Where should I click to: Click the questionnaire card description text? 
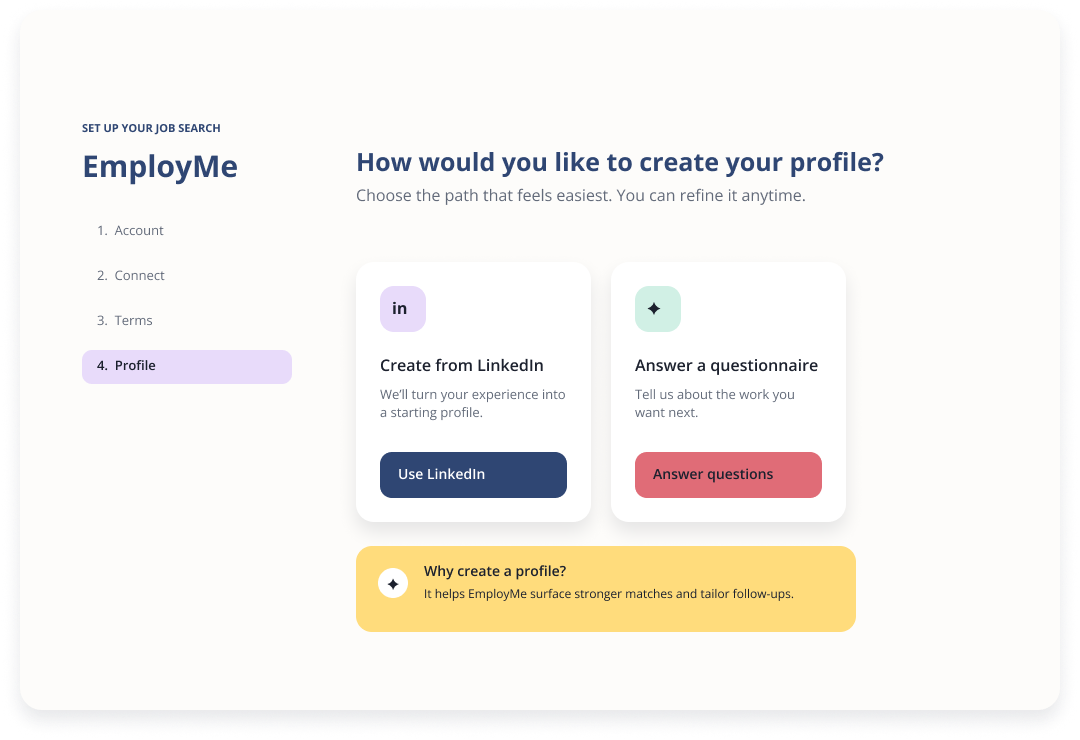click(714, 403)
